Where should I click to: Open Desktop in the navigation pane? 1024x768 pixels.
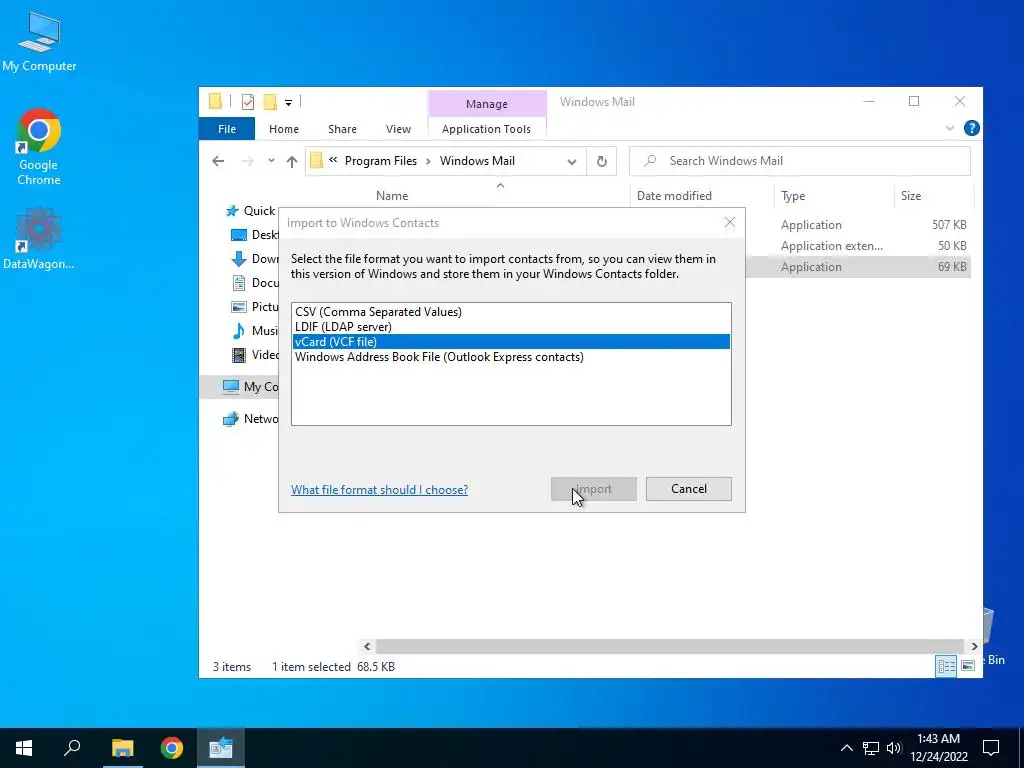pyautogui.click(x=256, y=235)
